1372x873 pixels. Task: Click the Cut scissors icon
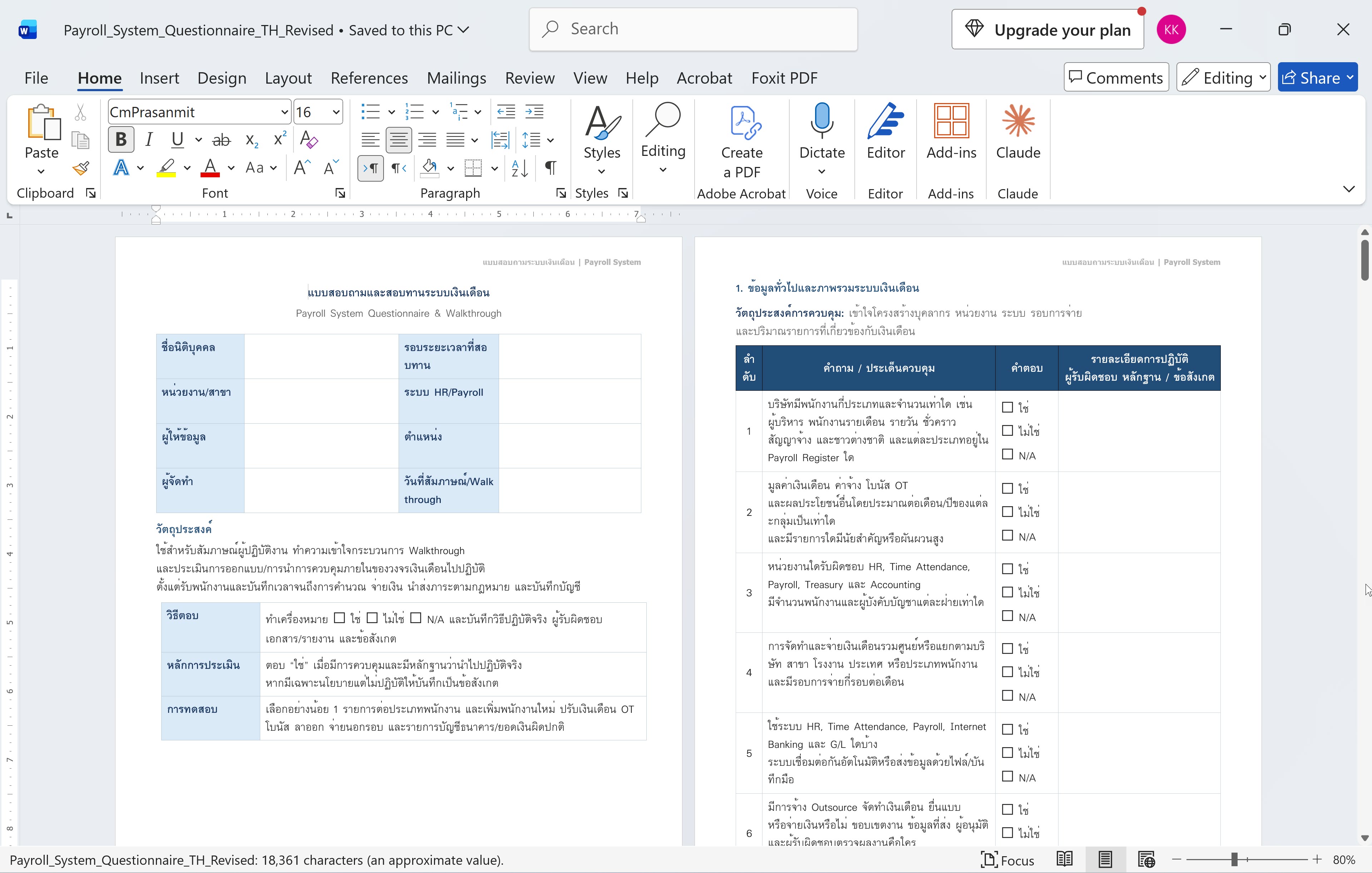click(x=80, y=113)
